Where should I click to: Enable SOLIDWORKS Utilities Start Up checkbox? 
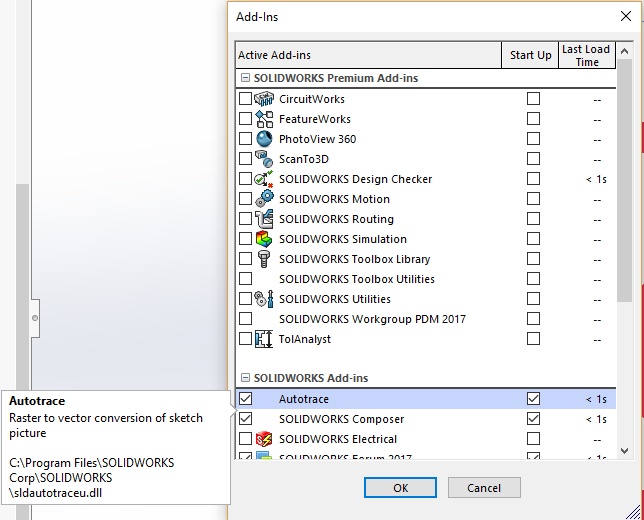pyautogui.click(x=533, y=299)
